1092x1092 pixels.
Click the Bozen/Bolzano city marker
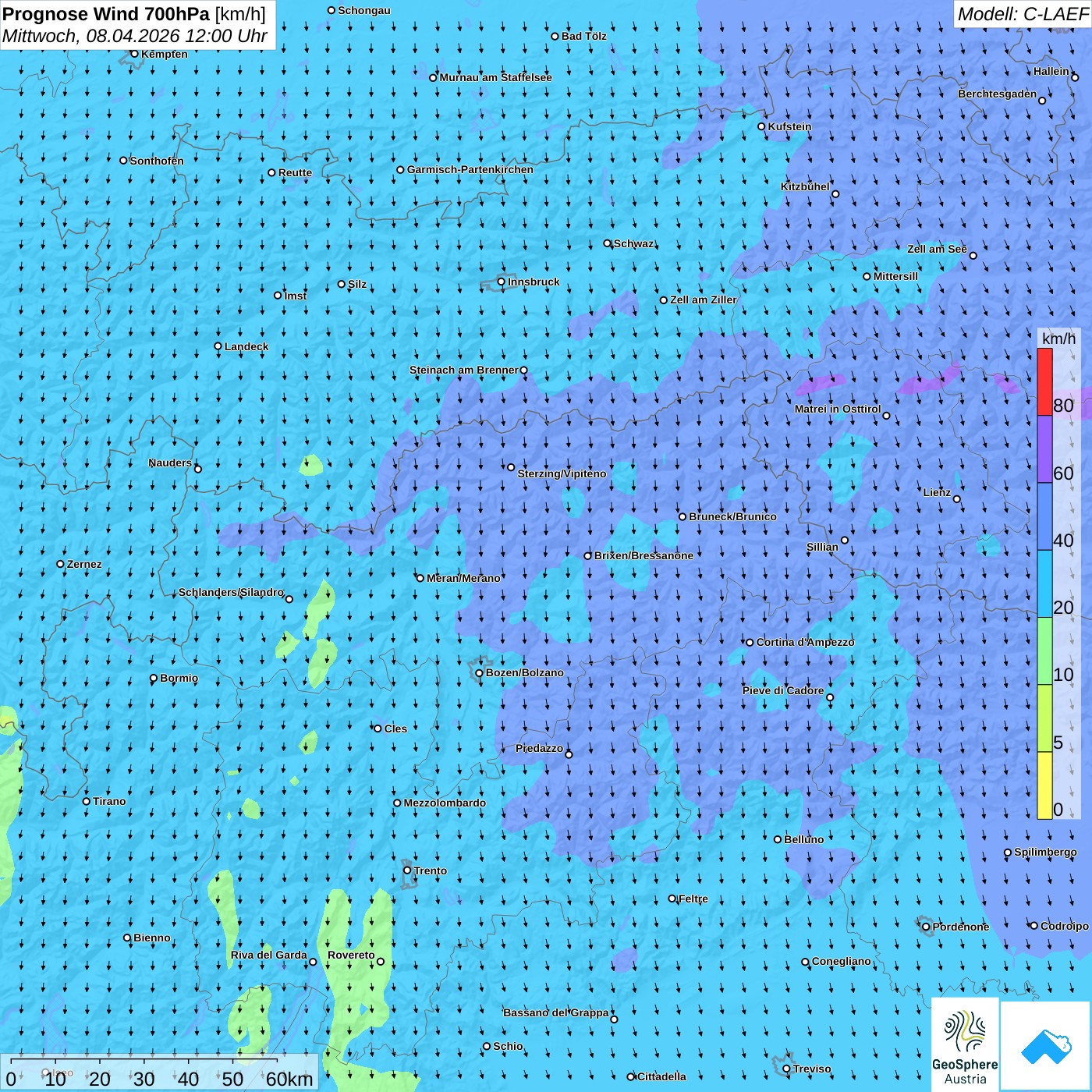pos(479,673)
